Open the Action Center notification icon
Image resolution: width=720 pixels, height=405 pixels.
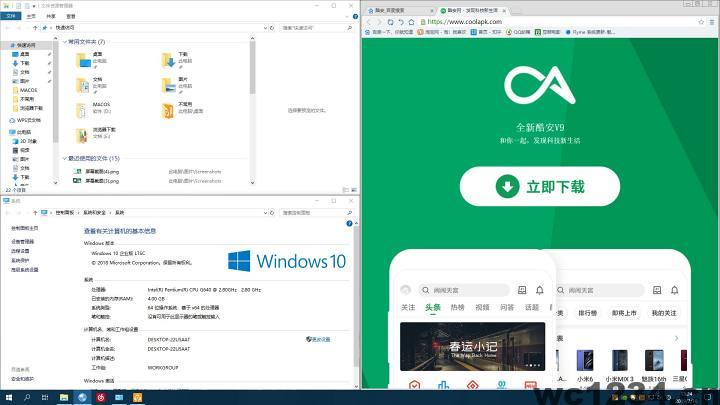tap(708, 398)
